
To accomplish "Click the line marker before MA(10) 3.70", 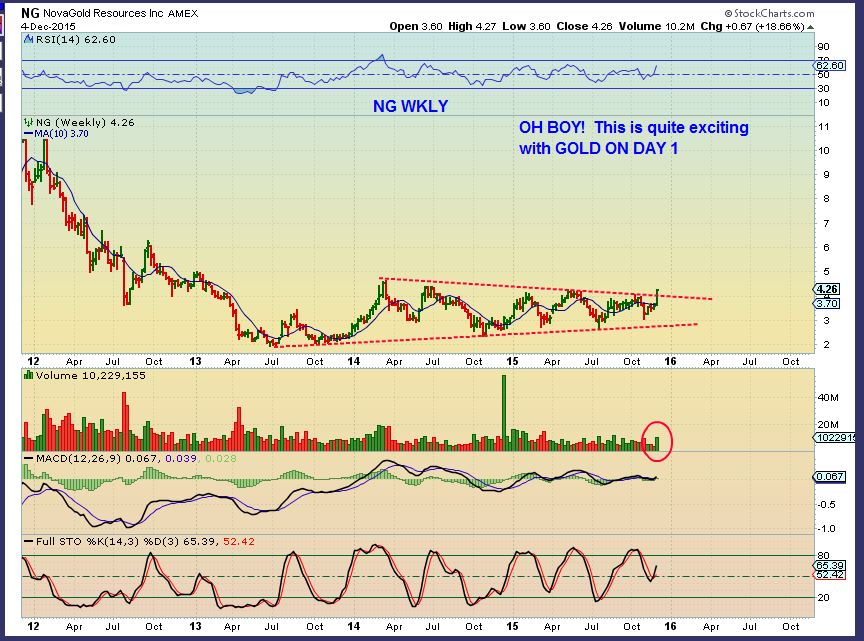I will [x=29, y=133].
